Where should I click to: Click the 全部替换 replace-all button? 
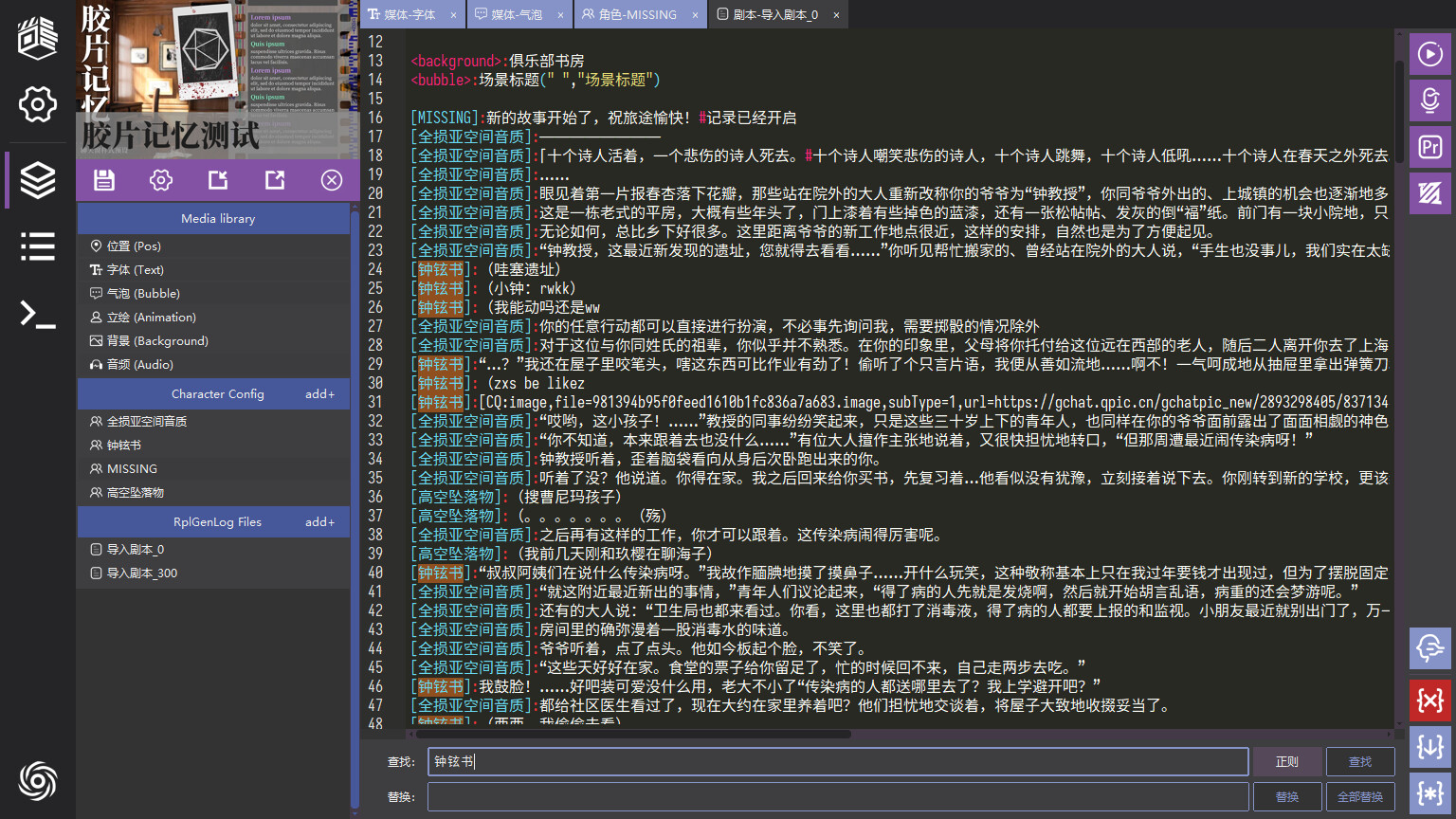tap(1359, 796)
